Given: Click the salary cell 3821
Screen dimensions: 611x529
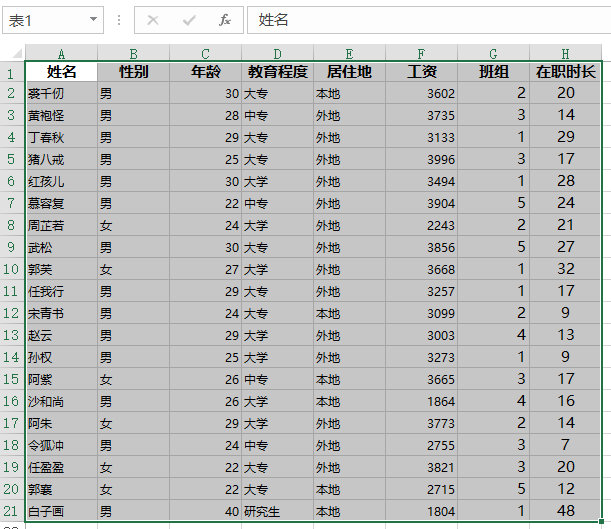Looking at the screenshot, I should click(421, 467).
